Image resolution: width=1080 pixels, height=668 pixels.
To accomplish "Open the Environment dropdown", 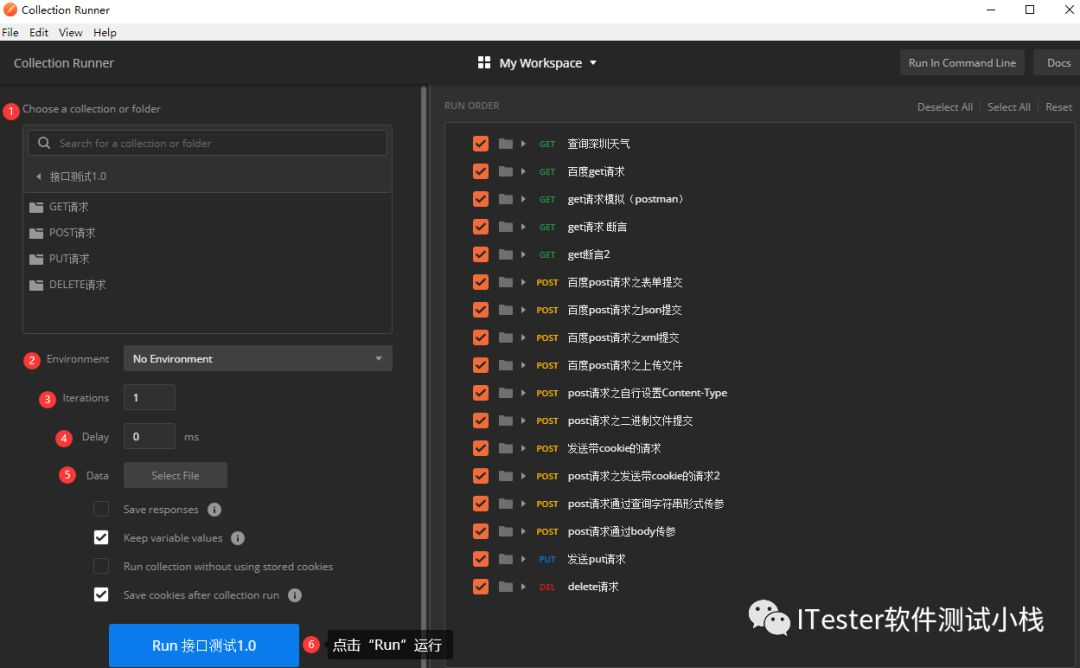I will click(x=258, y=359).
